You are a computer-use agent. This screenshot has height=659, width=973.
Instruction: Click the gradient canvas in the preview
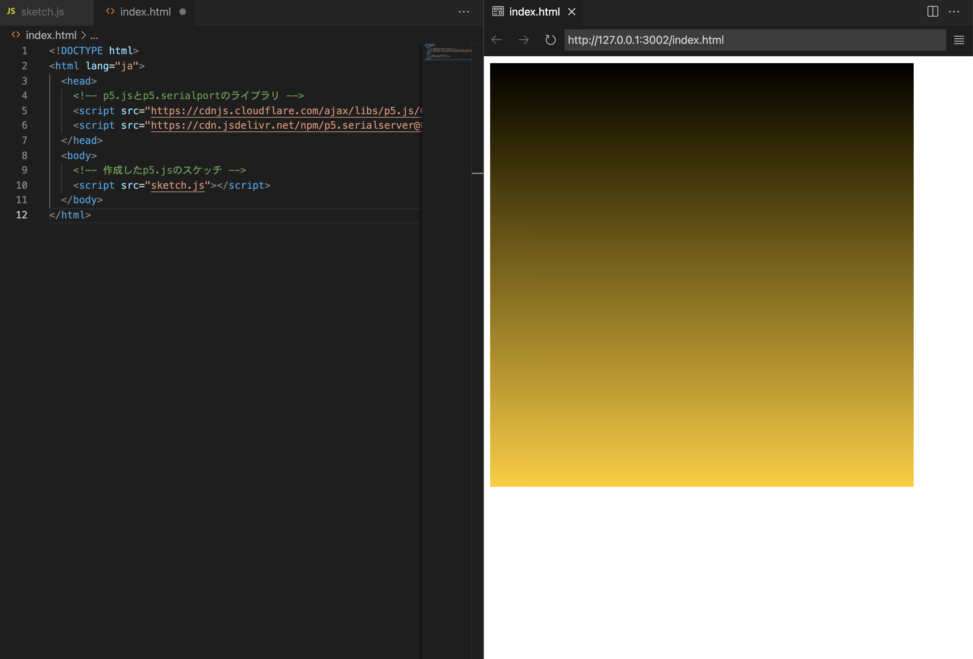click(700, 275)
